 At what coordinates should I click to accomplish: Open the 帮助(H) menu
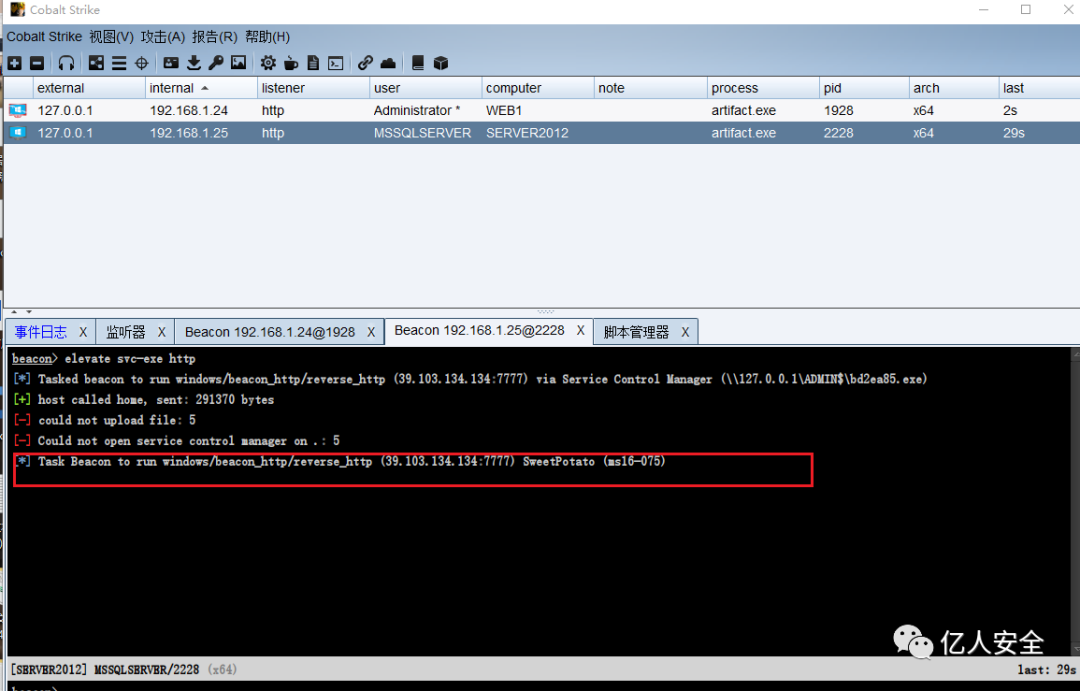(x=267, y=37)
